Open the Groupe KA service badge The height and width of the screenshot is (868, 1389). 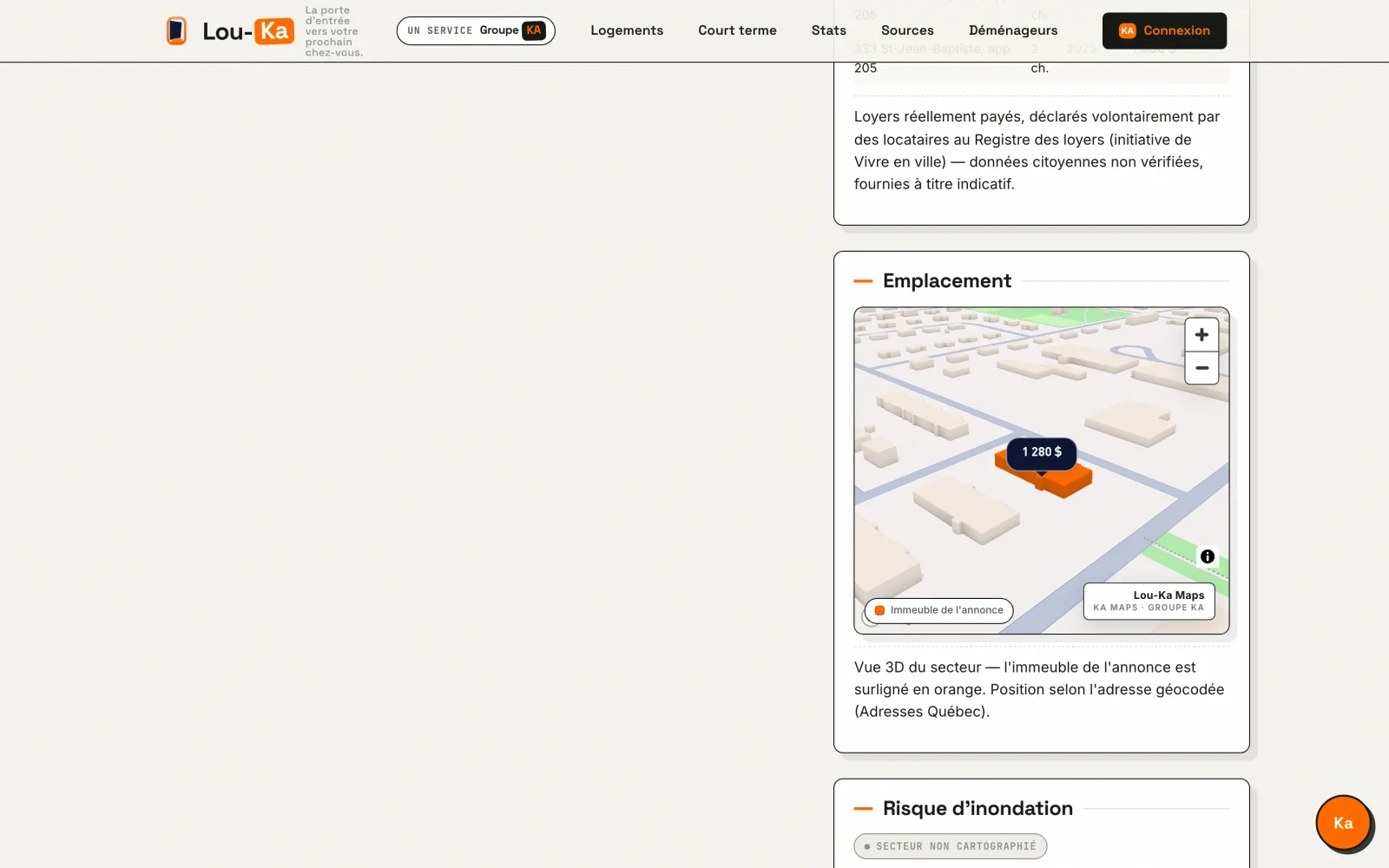tap(476, 30)
